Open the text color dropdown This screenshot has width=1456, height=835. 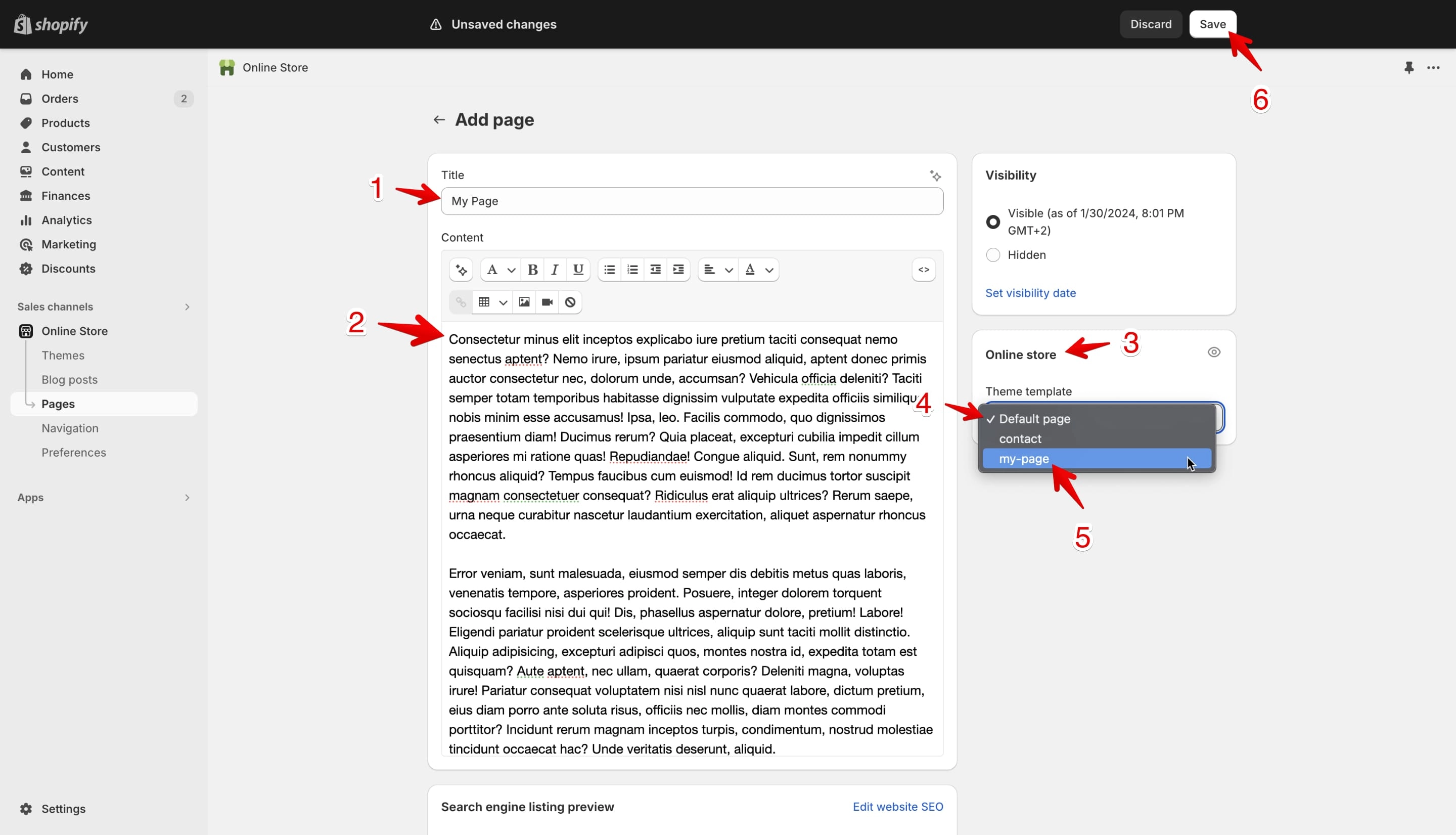758,270
